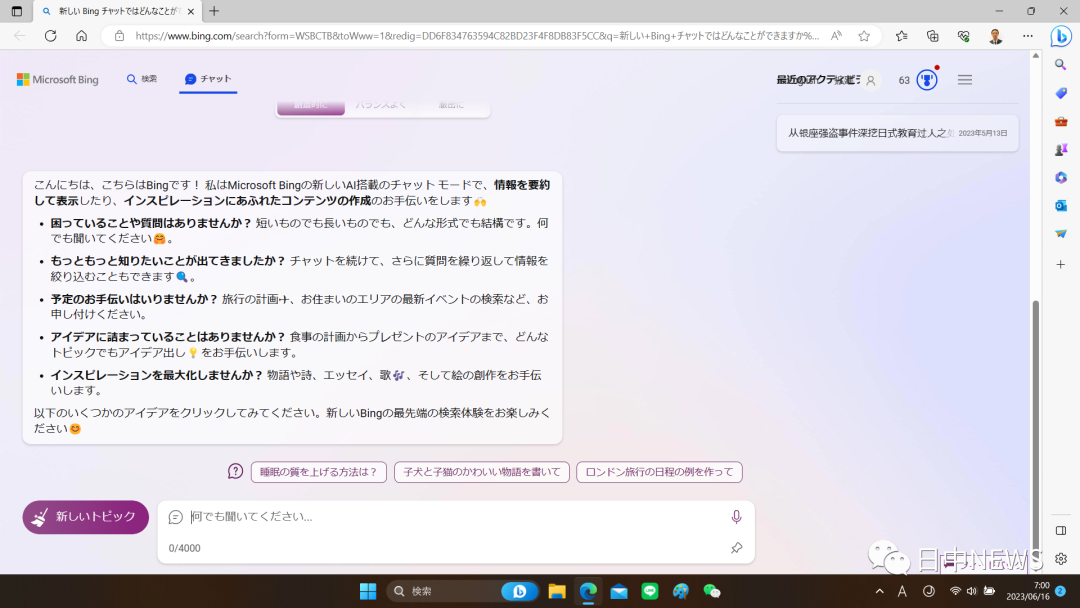This screenshot has height=608, width=1080.
Task: Open WeChat from the taskbar
Action: (712, 591)
